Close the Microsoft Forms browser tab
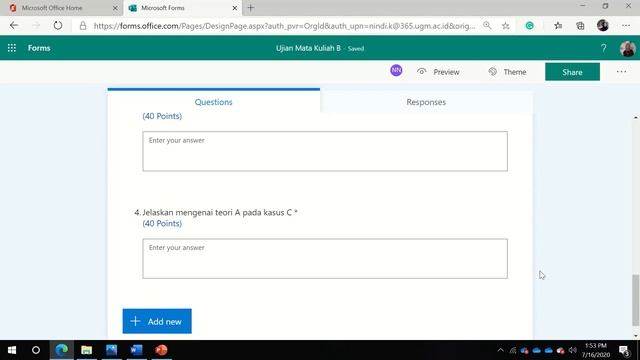This screenshot has width=640, height=360. [x=235, y=8]
